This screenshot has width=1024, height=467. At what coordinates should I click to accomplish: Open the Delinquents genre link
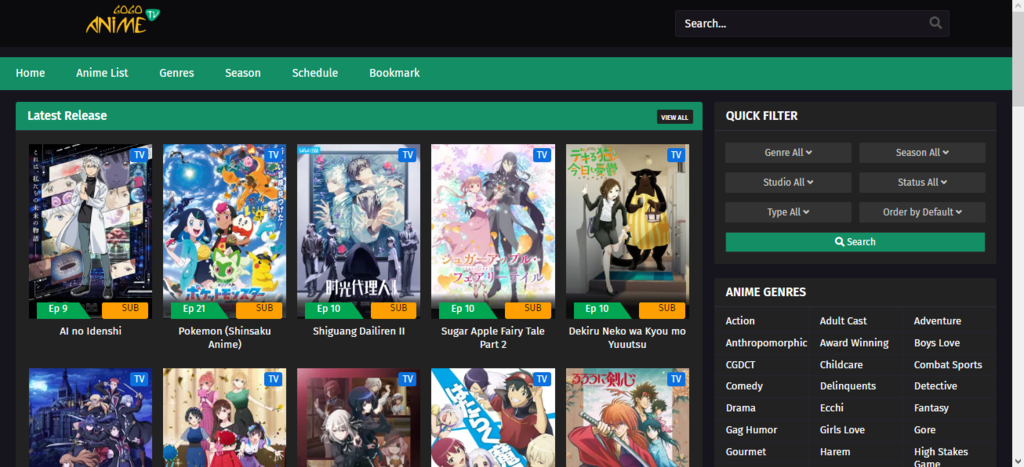coord(848,387)
